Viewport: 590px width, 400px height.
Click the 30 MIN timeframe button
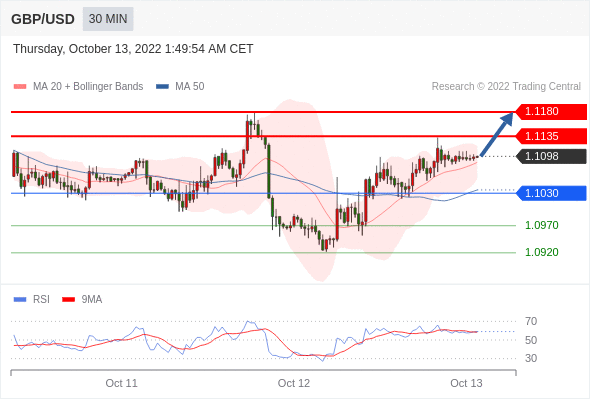(108, 19)
